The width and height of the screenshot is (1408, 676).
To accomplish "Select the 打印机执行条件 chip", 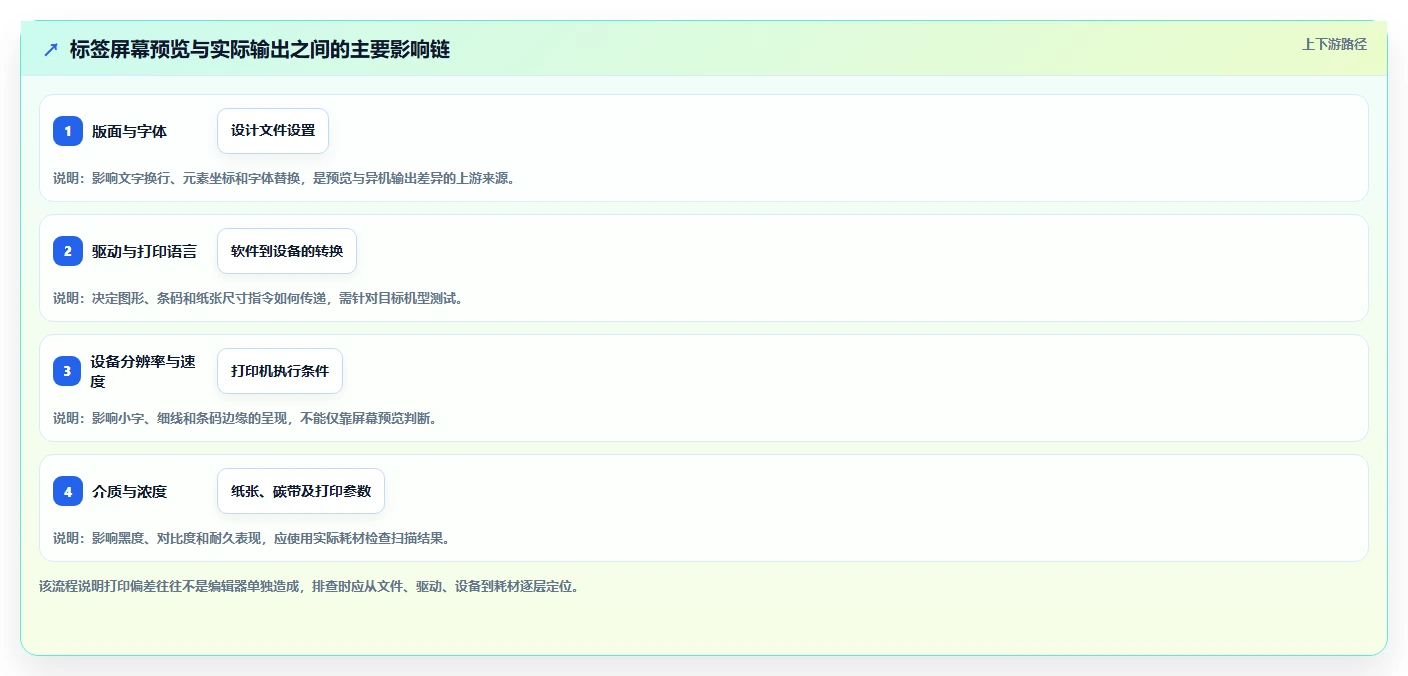I will pos(280,371).
